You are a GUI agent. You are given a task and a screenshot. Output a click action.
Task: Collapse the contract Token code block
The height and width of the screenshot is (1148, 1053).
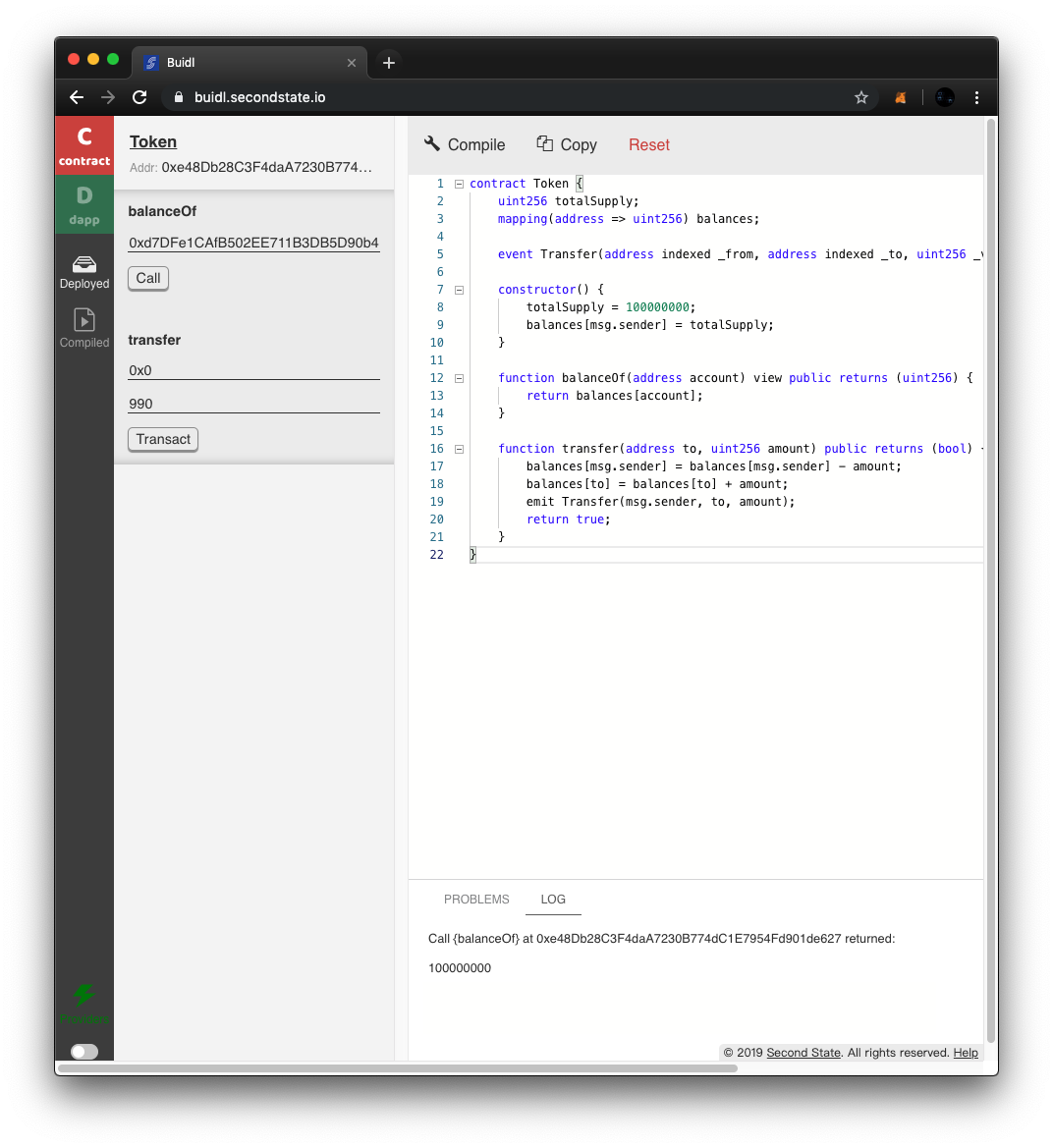[x=459, y=184]
